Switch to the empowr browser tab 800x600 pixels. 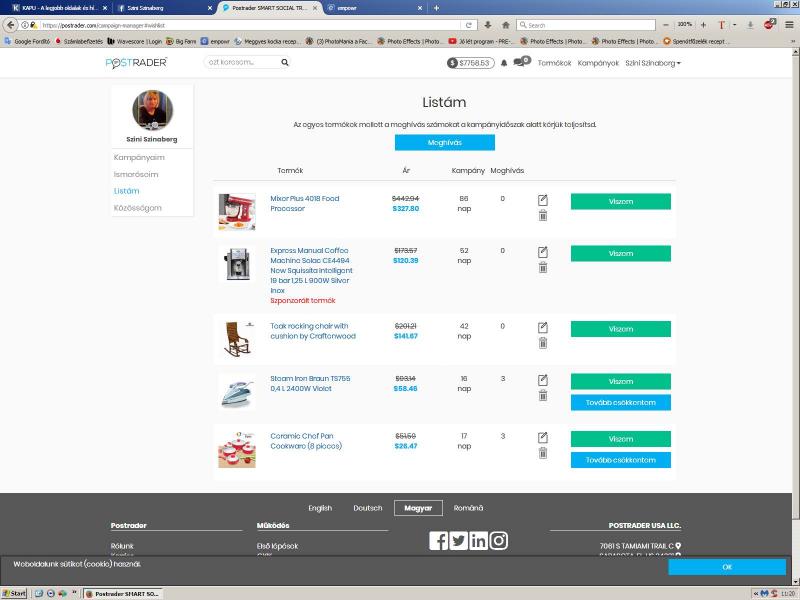click(374, 8)
